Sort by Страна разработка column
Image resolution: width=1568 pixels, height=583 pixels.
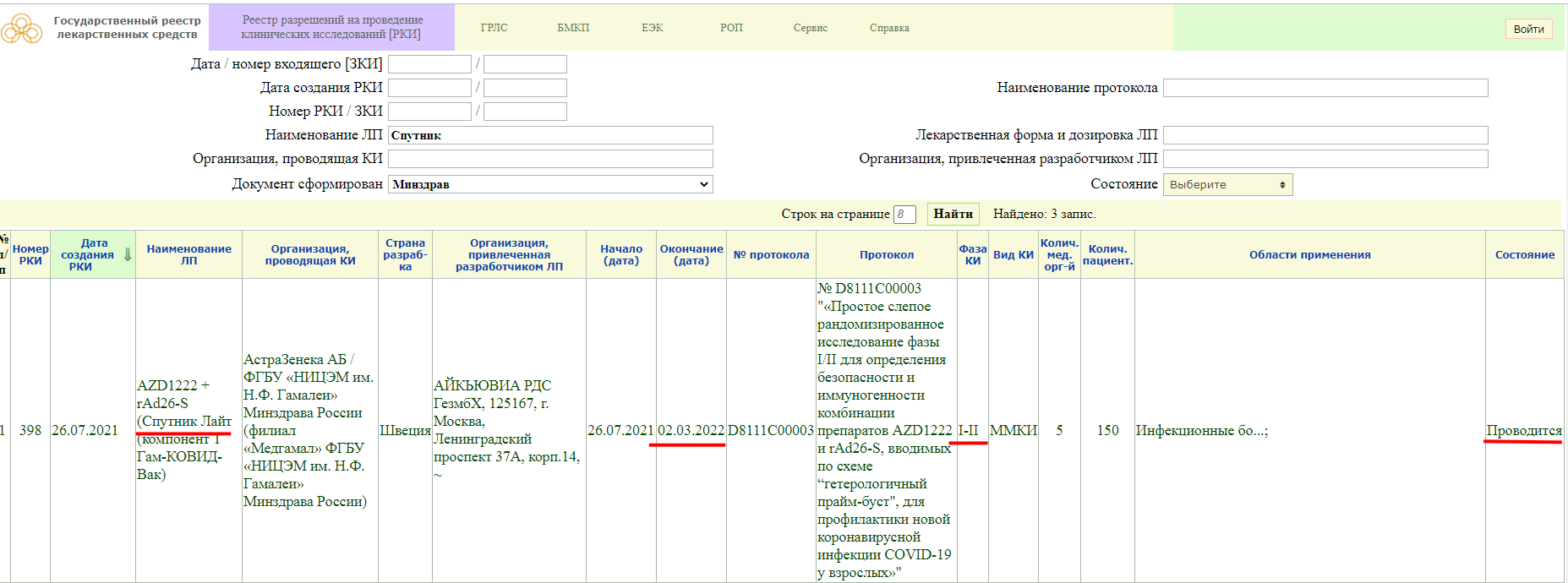405,254
